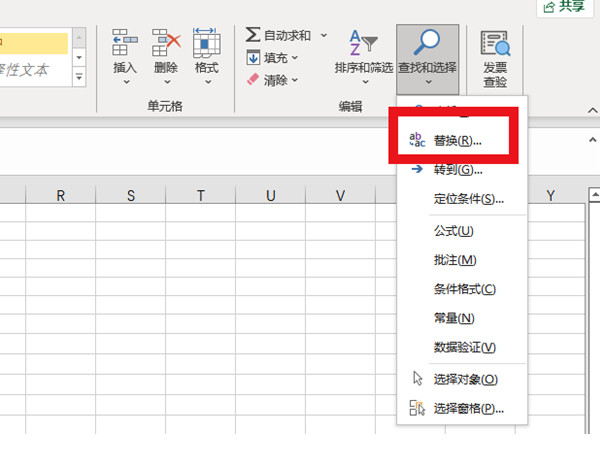Click the Insert cells (插入) icon
This screenshot has width=600, height=450.
[125, 43]
